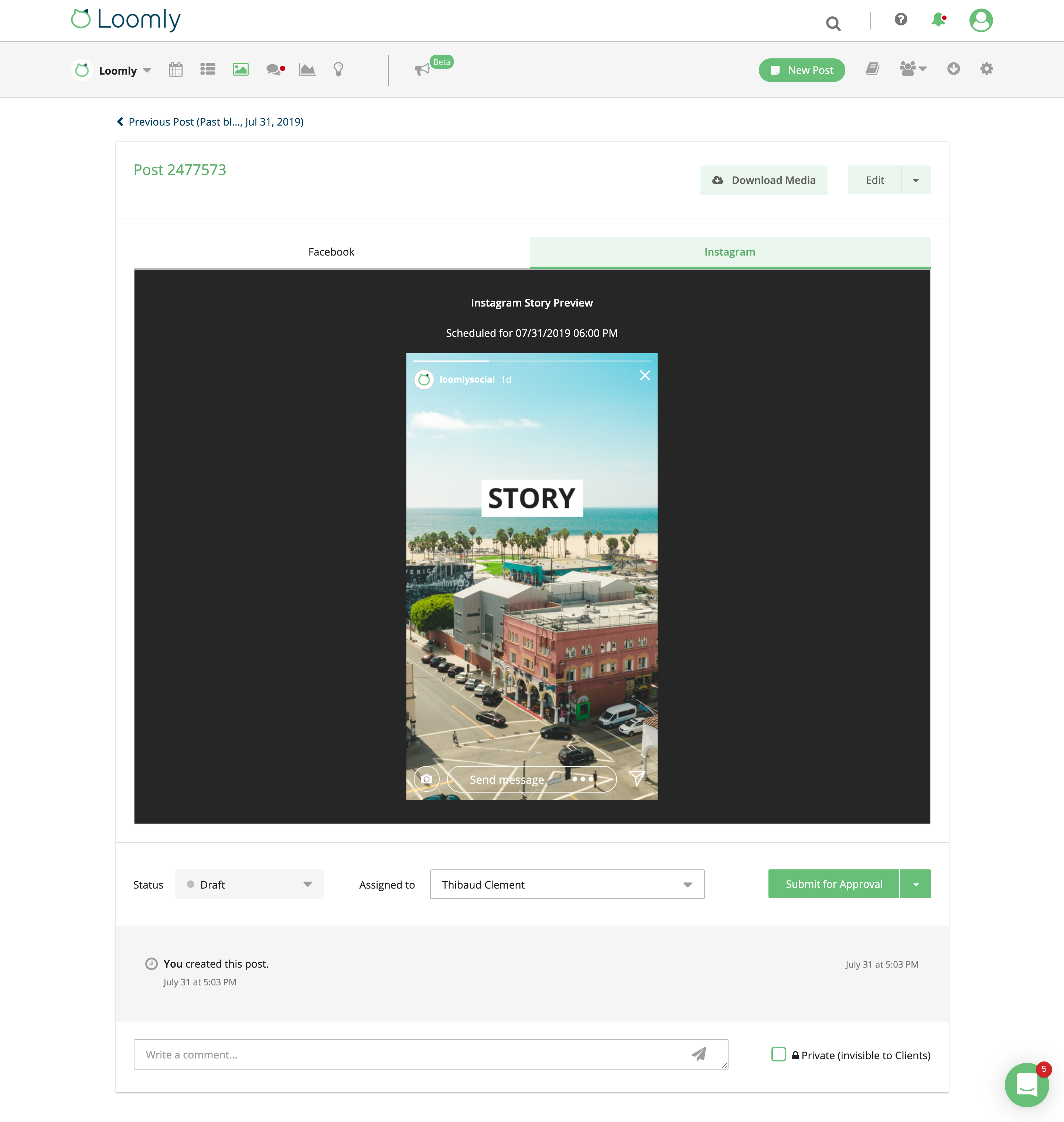1064x1122 pixels.
Task: Open the media library image icon
Action: (x=241, y=70)
